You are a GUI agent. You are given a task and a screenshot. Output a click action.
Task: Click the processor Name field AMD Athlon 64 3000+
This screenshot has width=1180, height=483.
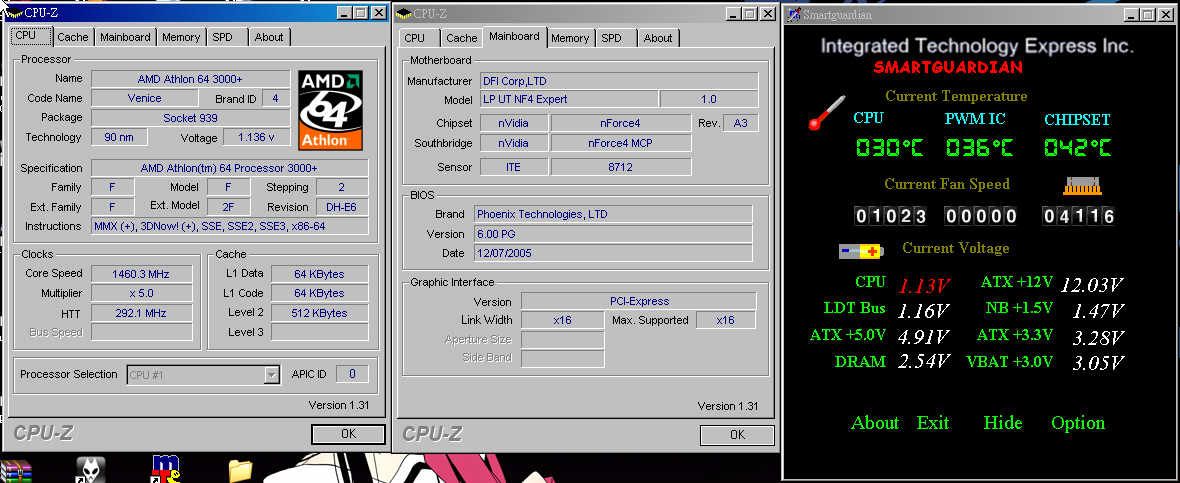pyautogui.click(x=190, y=79)
